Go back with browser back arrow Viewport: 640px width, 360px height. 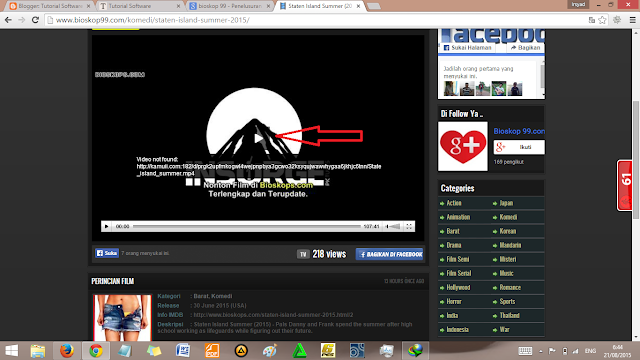pyautogui.click(x=9, y=20)
